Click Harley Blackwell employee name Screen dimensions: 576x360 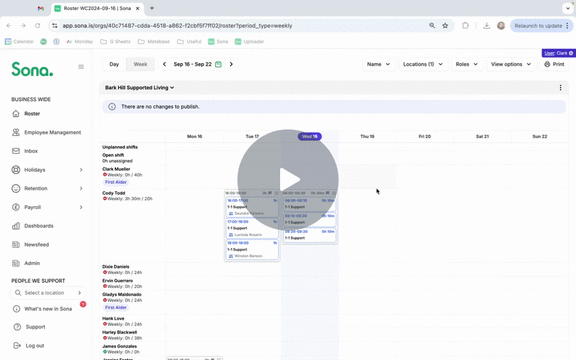(119, 332)
